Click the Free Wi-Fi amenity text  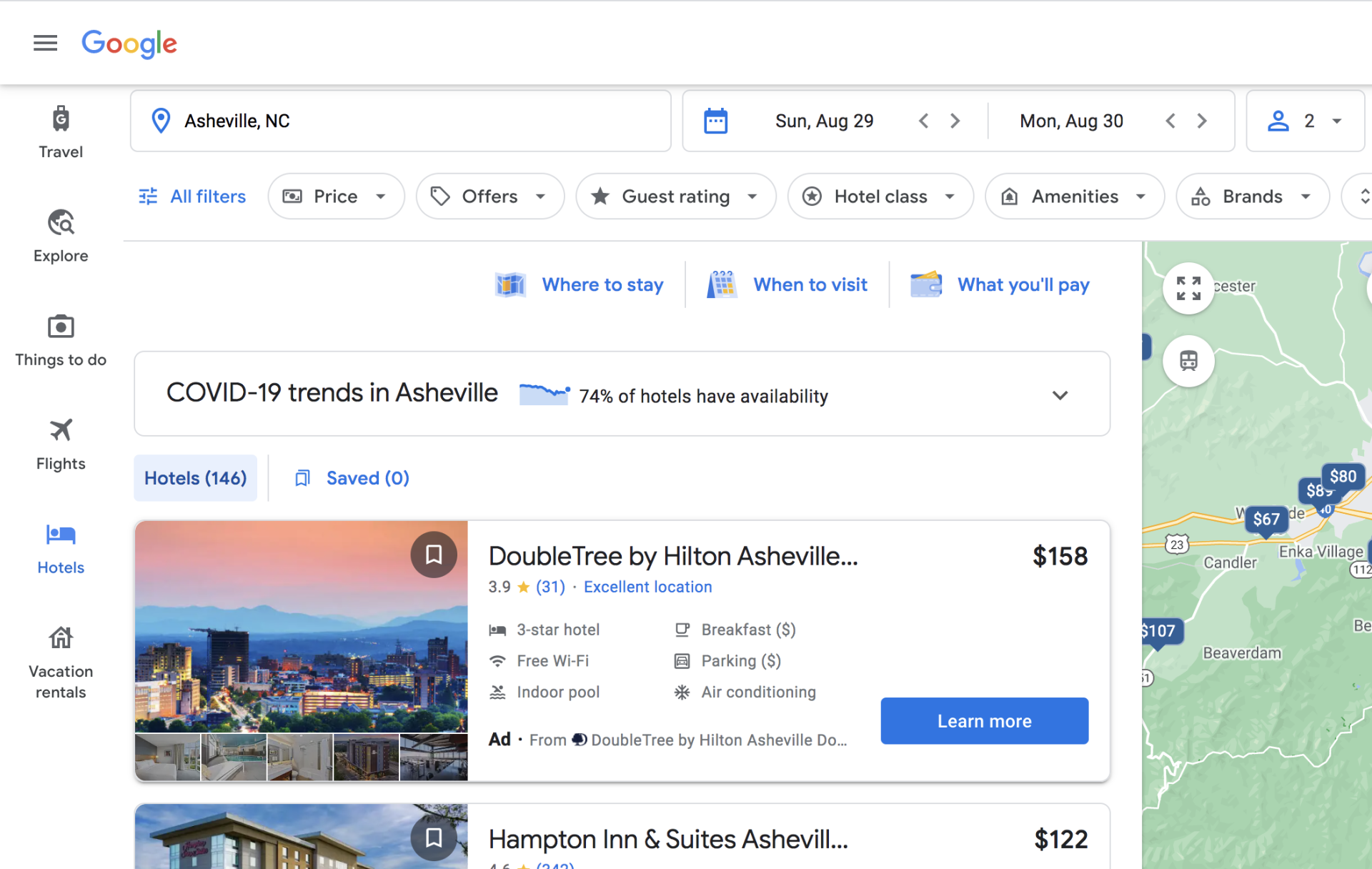(553, 661)
